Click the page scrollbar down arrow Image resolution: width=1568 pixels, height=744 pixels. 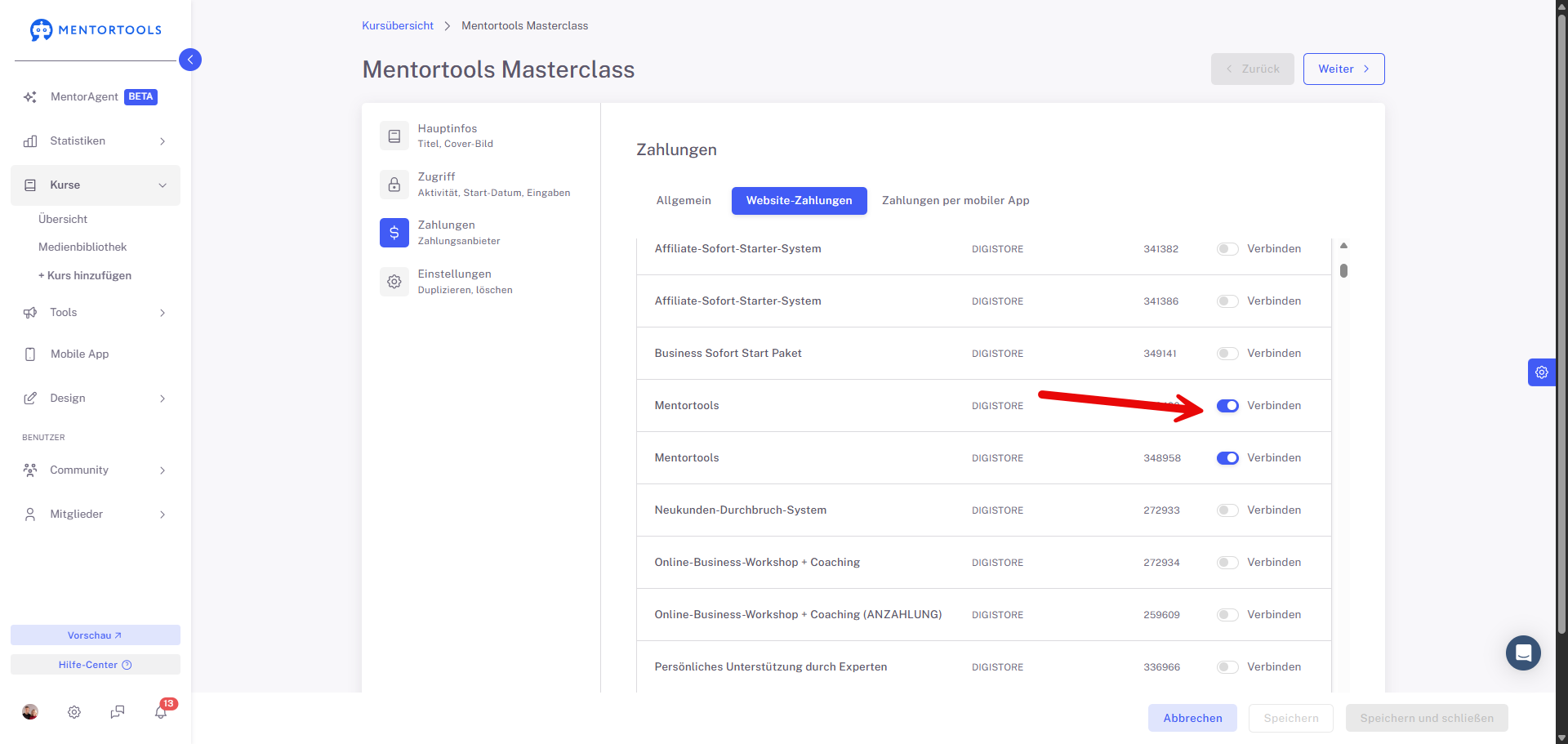pyautogui.click(x=1562, y=738)
